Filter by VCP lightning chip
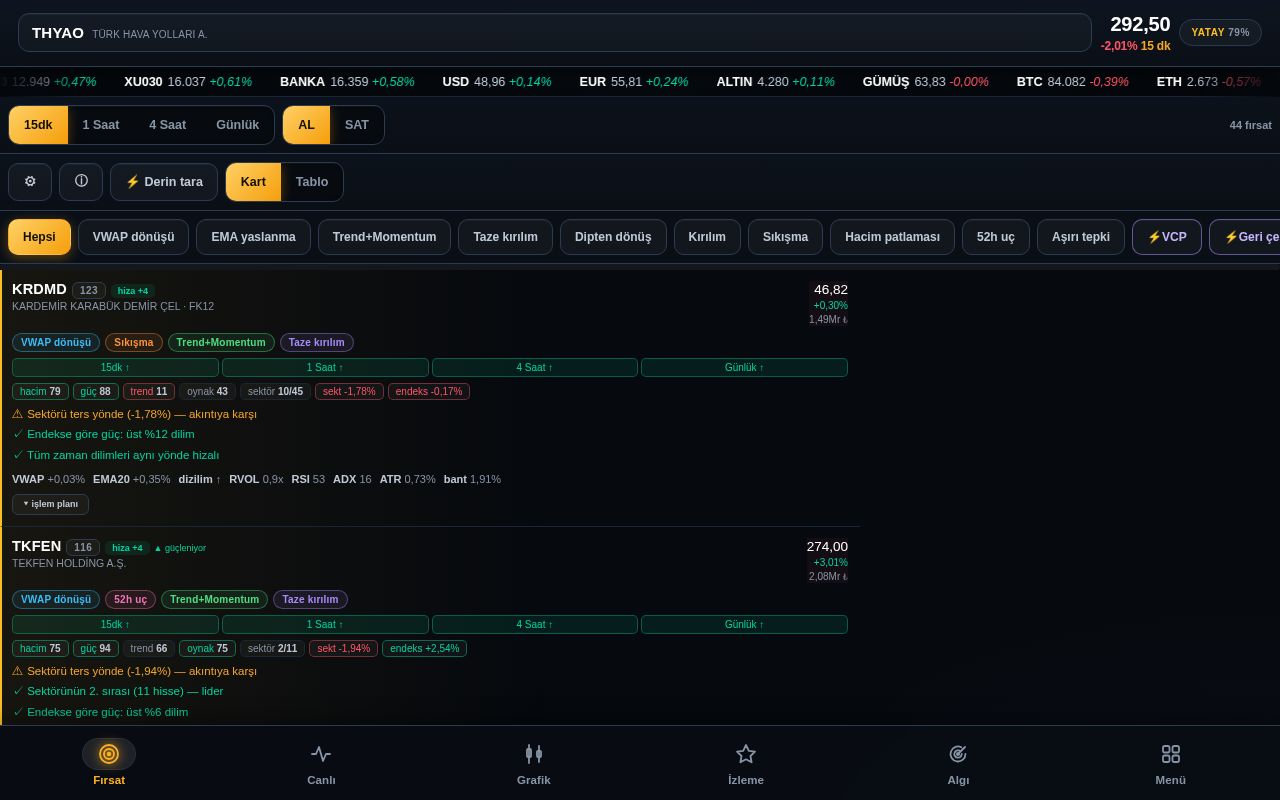The image size is (1280, 800). (1167, 237)
